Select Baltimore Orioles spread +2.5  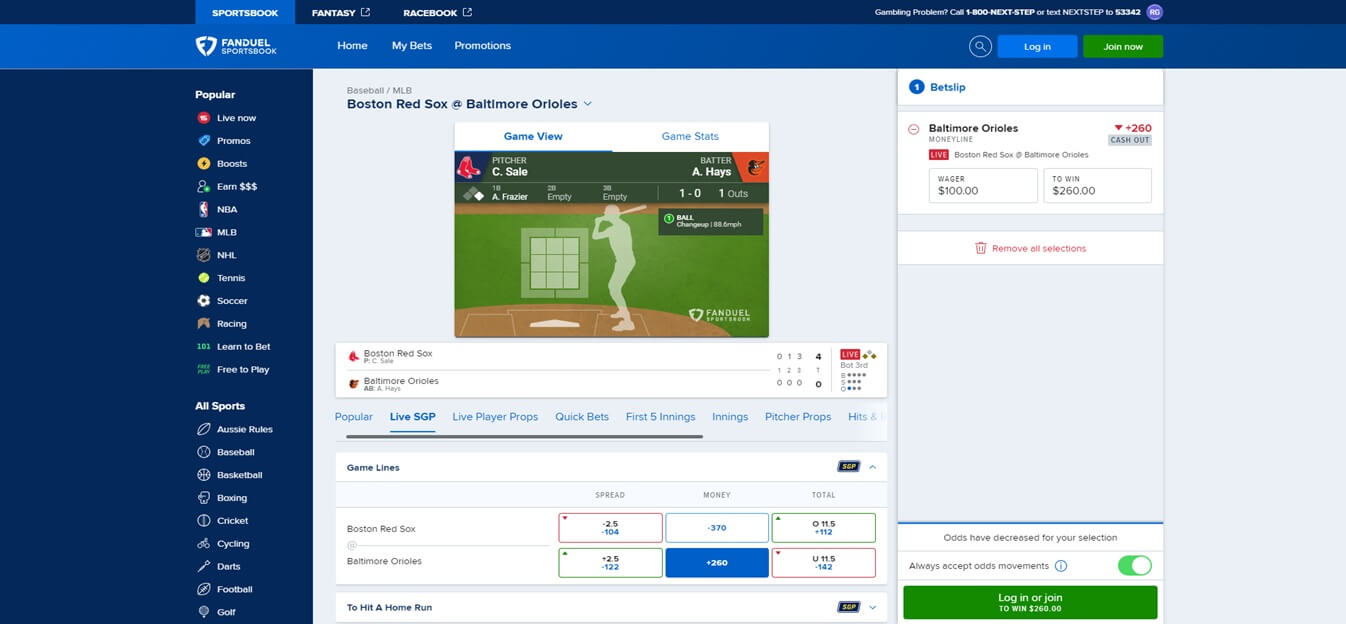[x=610, y=563]
